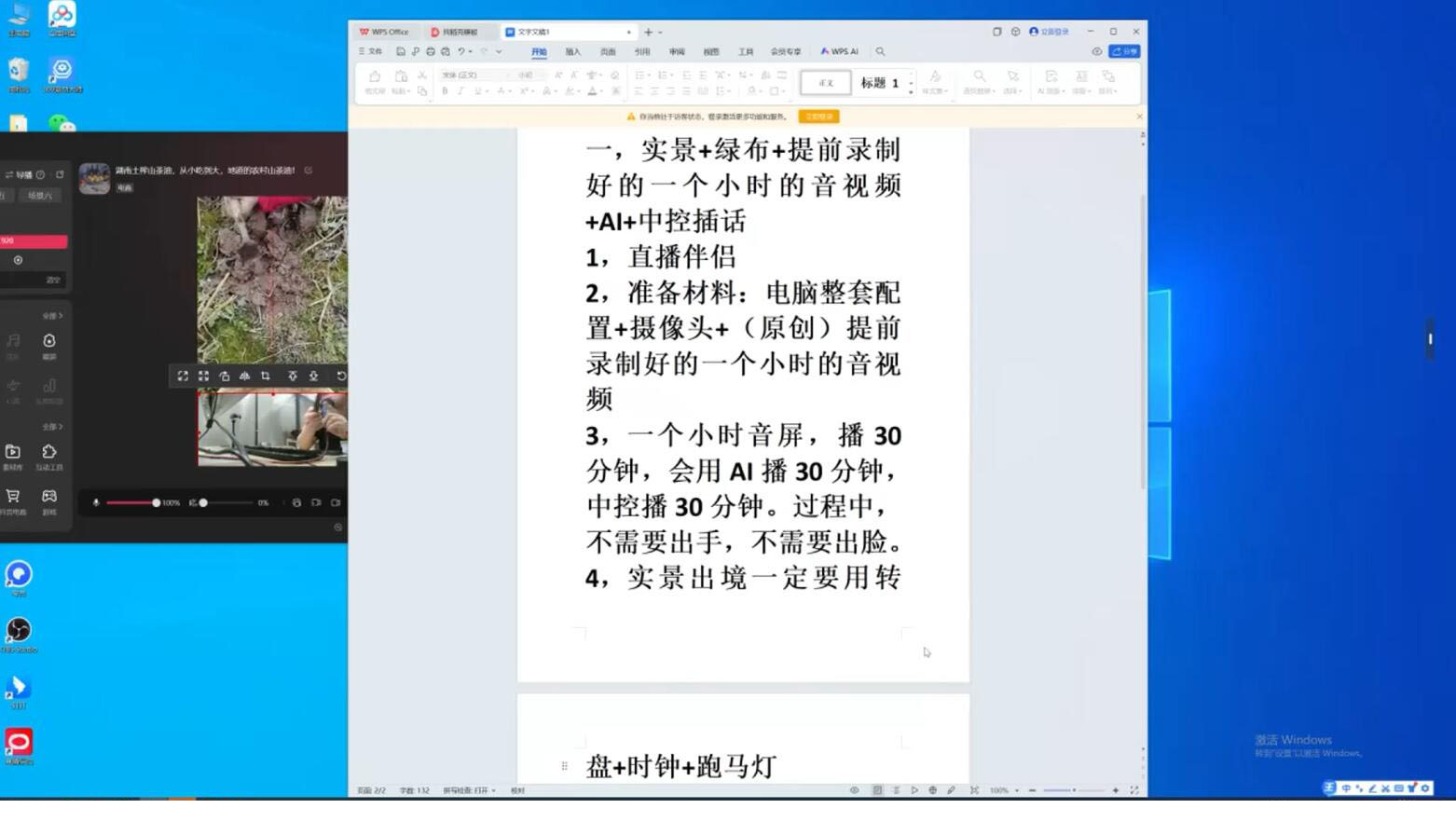Click the Print icon in WPS toolbar
The image size is (1456, 822).
pos(431,52)
